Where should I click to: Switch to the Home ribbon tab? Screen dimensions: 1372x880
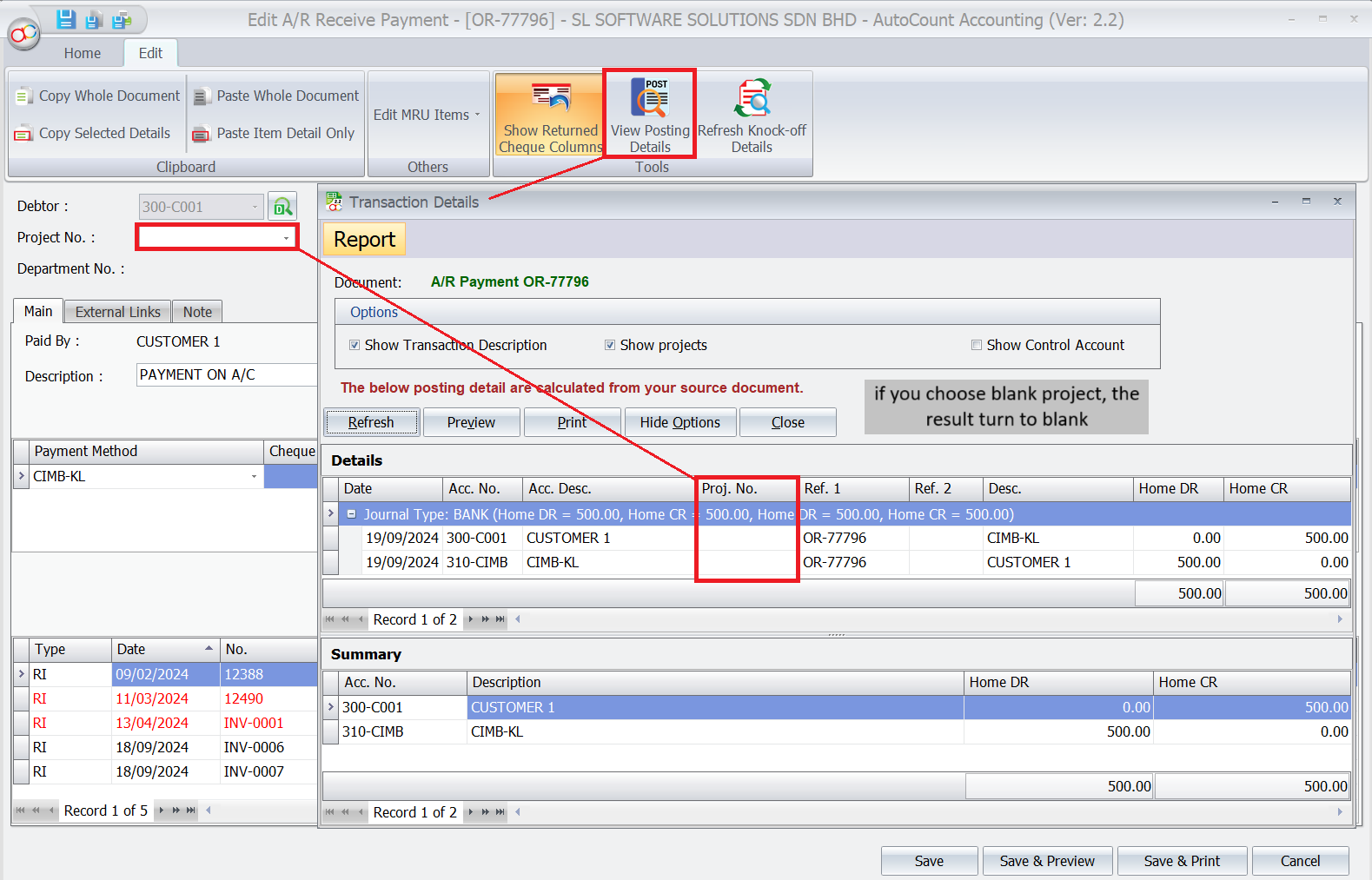click(83, 53)
